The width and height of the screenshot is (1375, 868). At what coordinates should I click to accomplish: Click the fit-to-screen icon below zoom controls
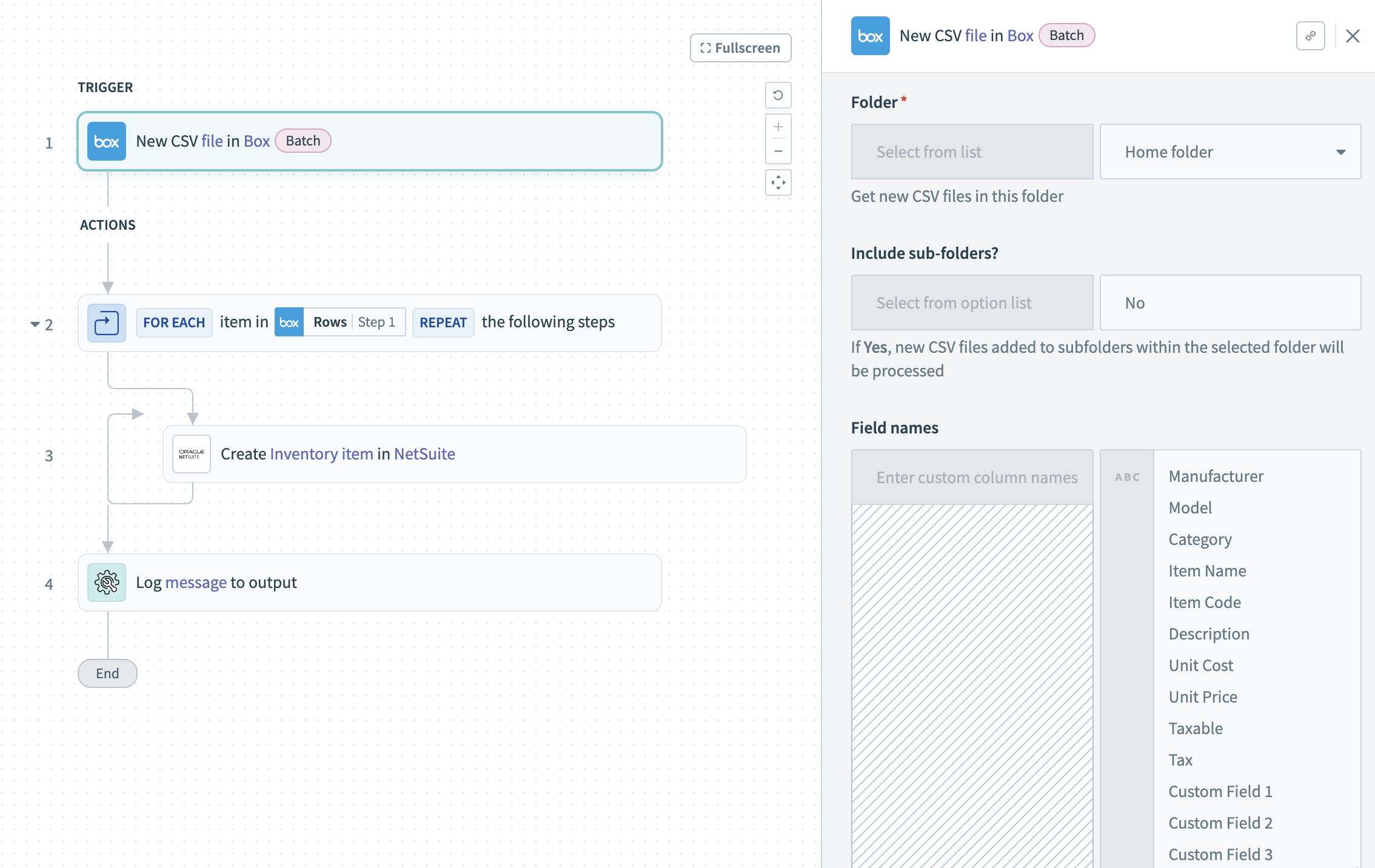pyautogui.click(x=778, y=182)
